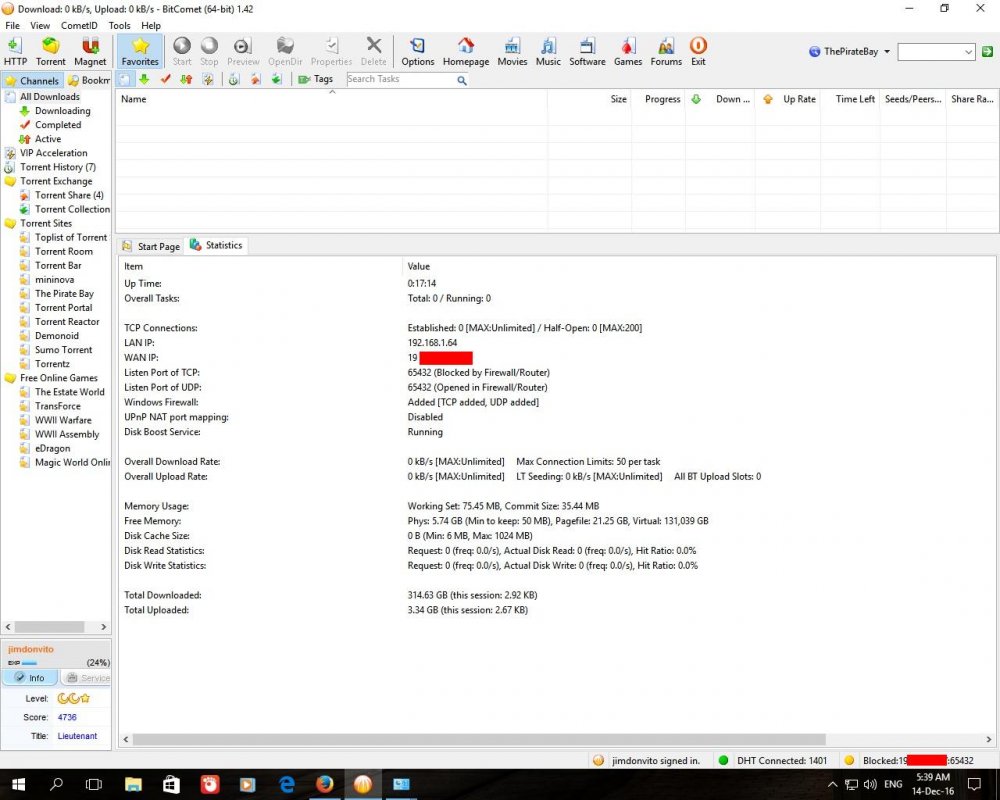Image resolution: width=1000 pixels, height=800 pixels.
Task: Open The Pirate Bay sidebar link
Action: click(x=64, y=293)
